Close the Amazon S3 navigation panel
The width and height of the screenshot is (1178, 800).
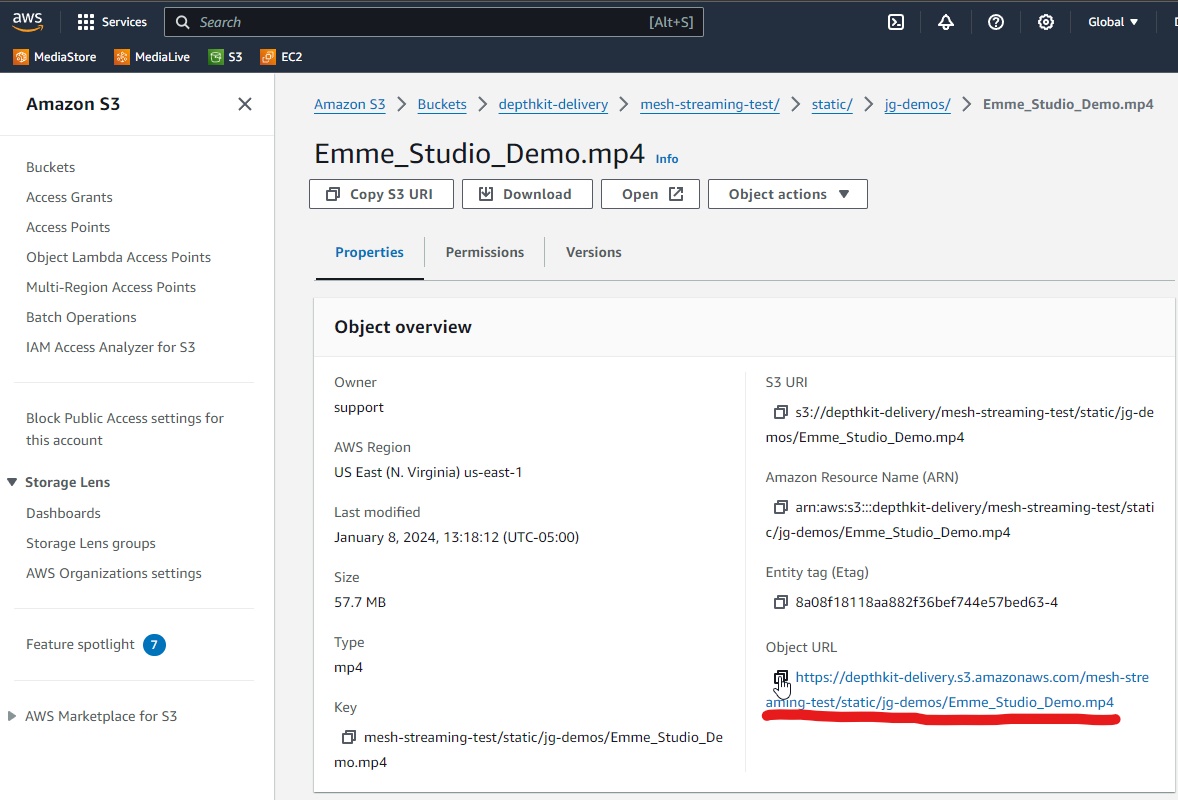[245, 104]
